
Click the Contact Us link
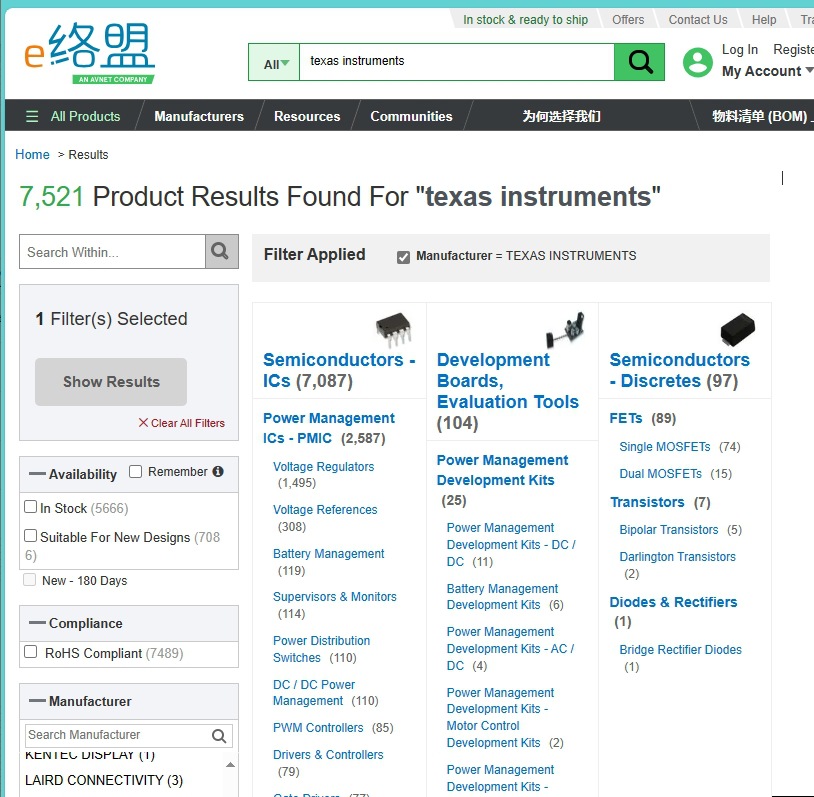tap(698, 20)
